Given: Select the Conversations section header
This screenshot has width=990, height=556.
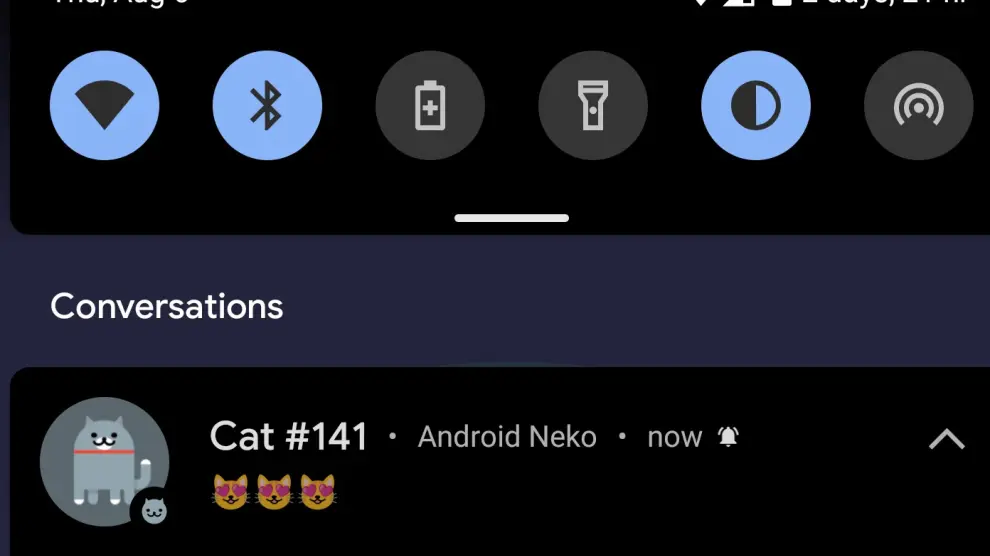Looking at the screenshot, I should pos(167,307).
